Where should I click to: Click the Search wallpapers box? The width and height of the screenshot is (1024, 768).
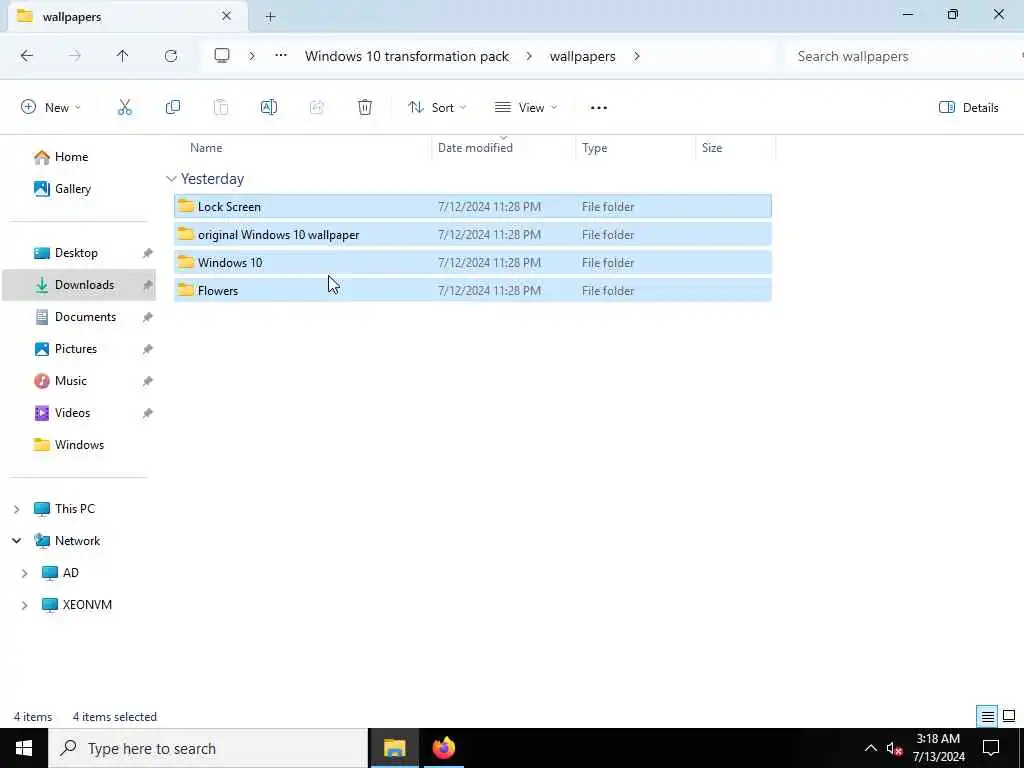coord(904,56)
